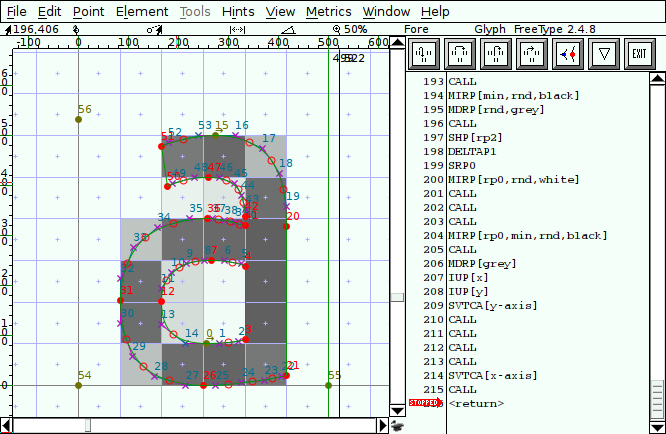Click the Step Over debugger icon

tap(461, 52)
